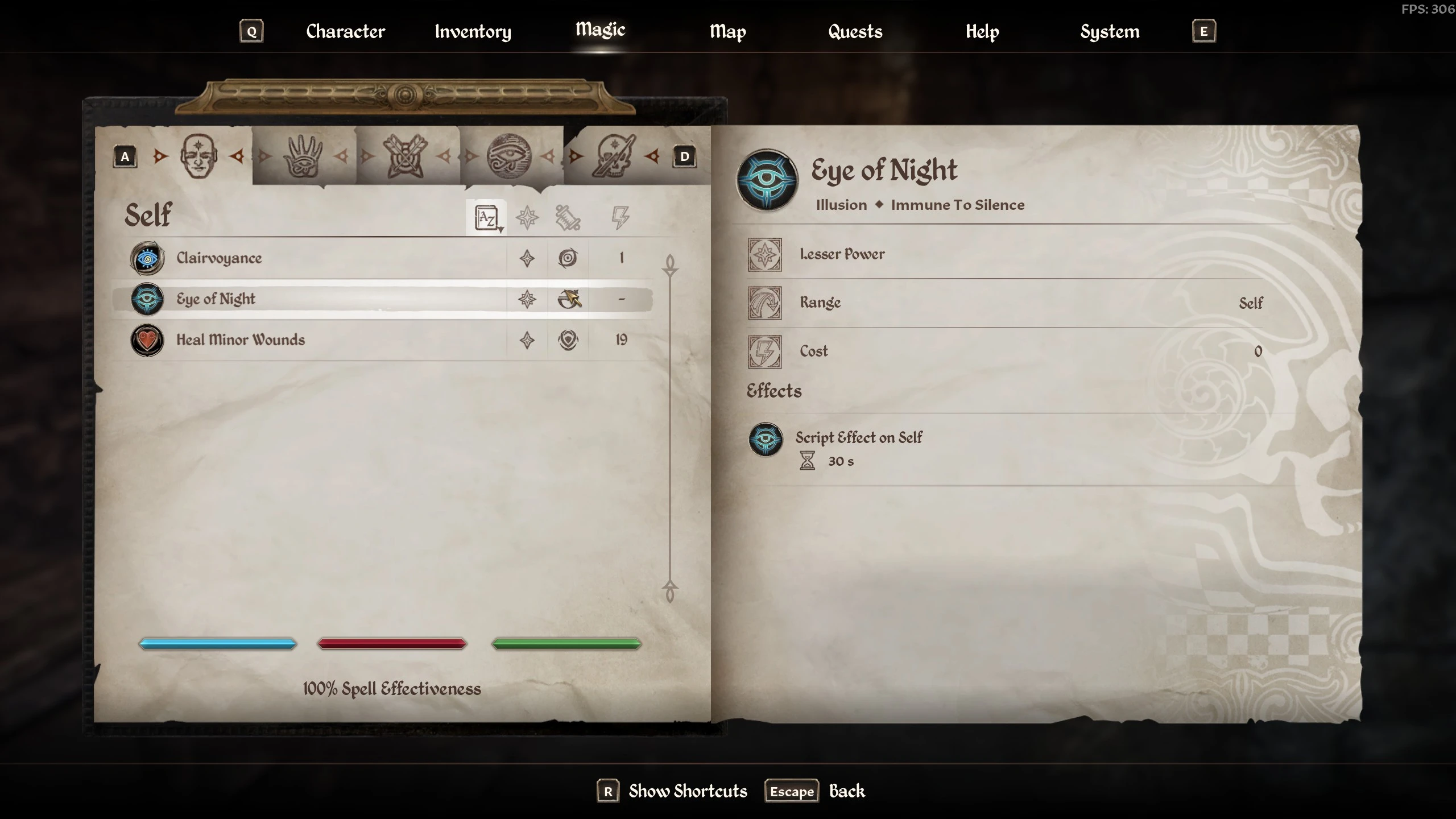Click the D key next-category arrow

(684, 156)
